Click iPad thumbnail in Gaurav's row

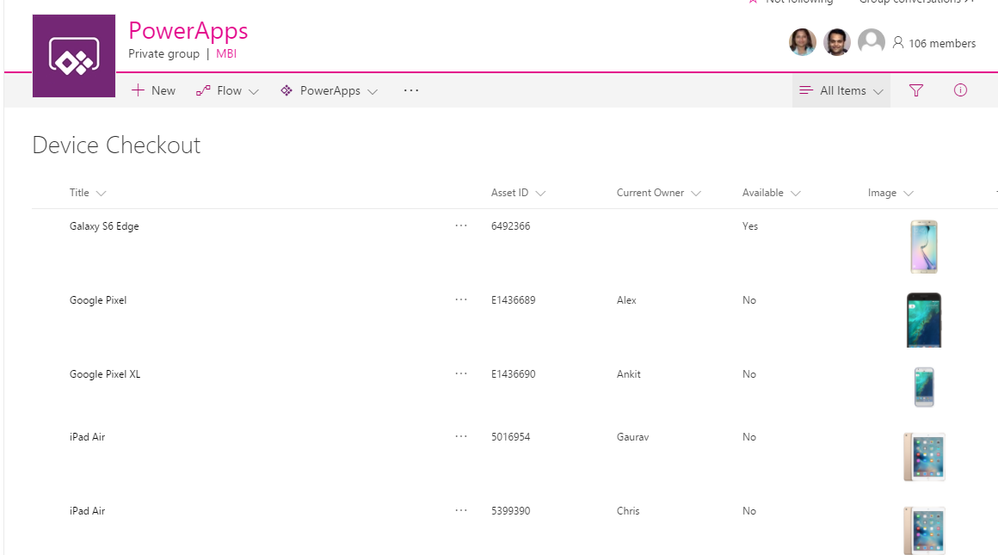click(924, 456)
